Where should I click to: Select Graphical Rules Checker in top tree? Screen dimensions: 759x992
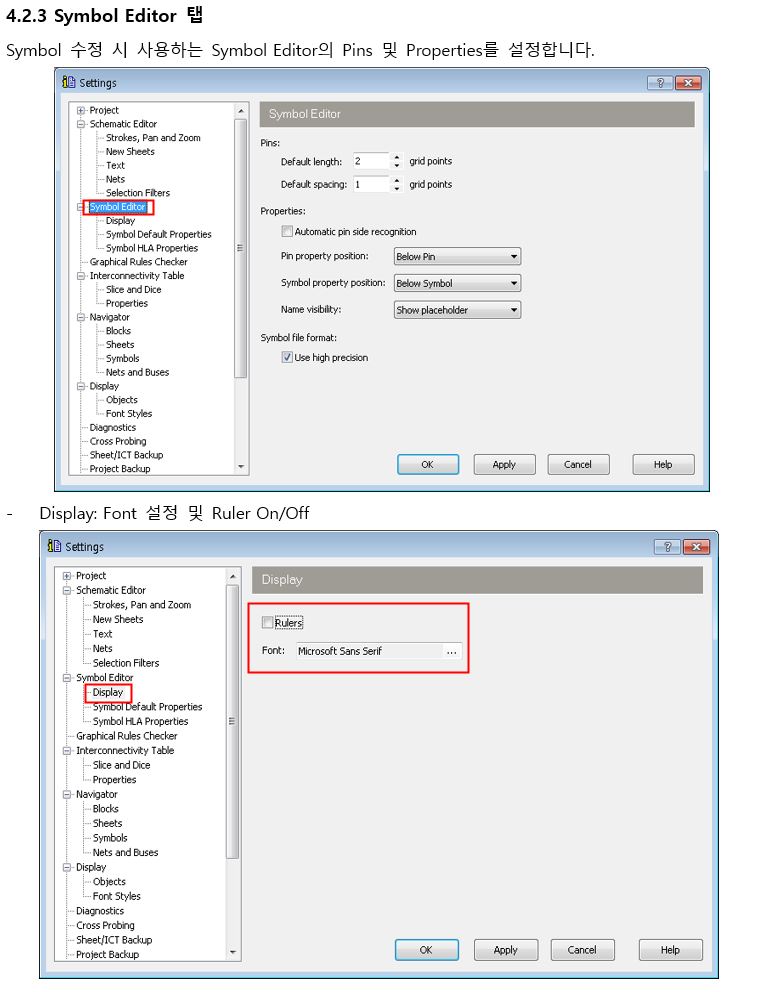coord(138,262)
